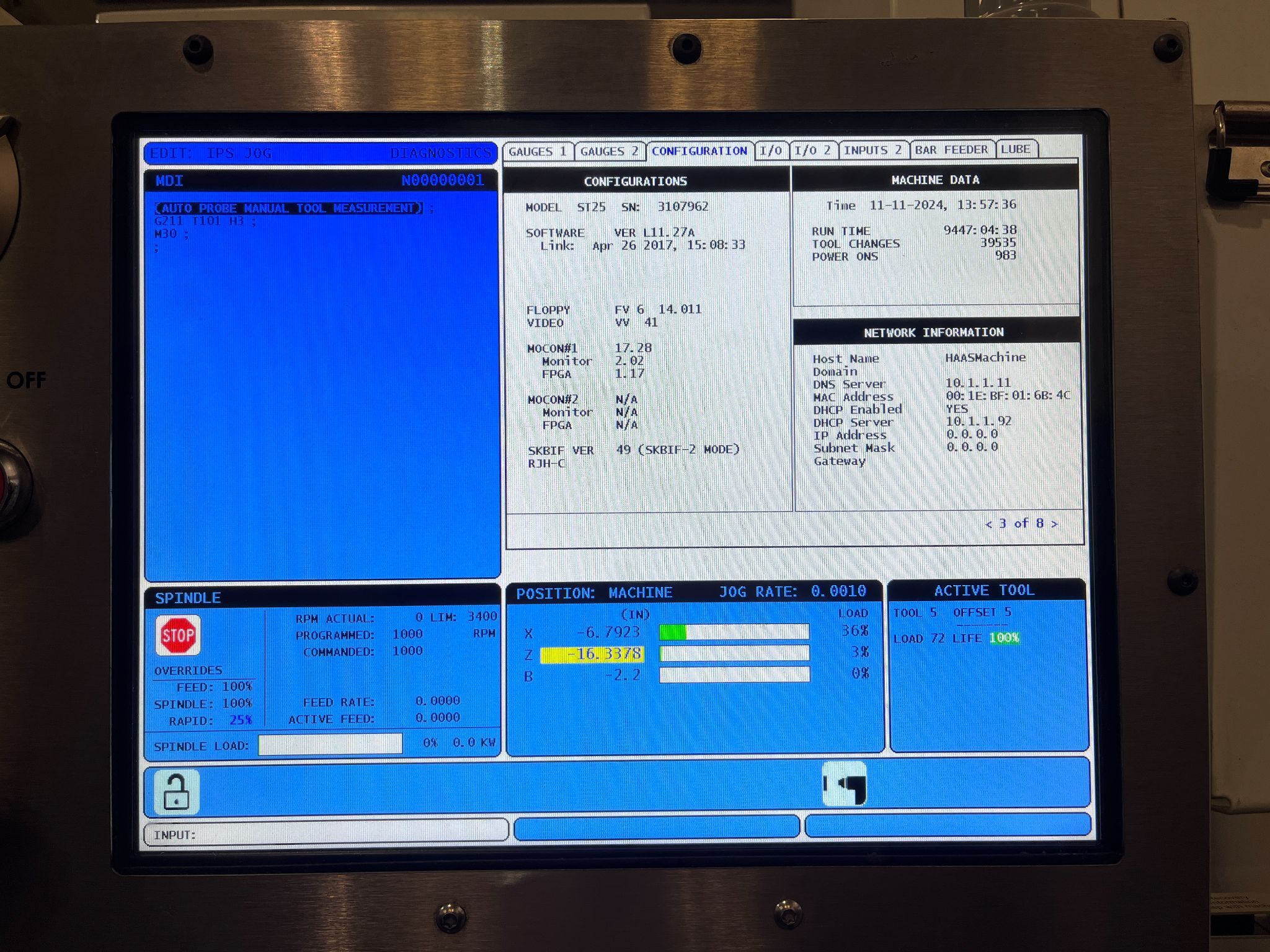Image resolution: width=1270 pixels, height=952 pixels.
Task: Click the TOOL CHANGES count 39535
Action: click(998, 243)
